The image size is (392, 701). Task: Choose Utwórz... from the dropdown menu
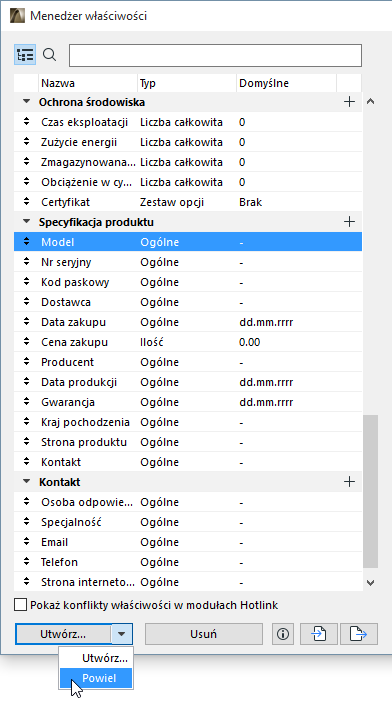tap(96, 658)
